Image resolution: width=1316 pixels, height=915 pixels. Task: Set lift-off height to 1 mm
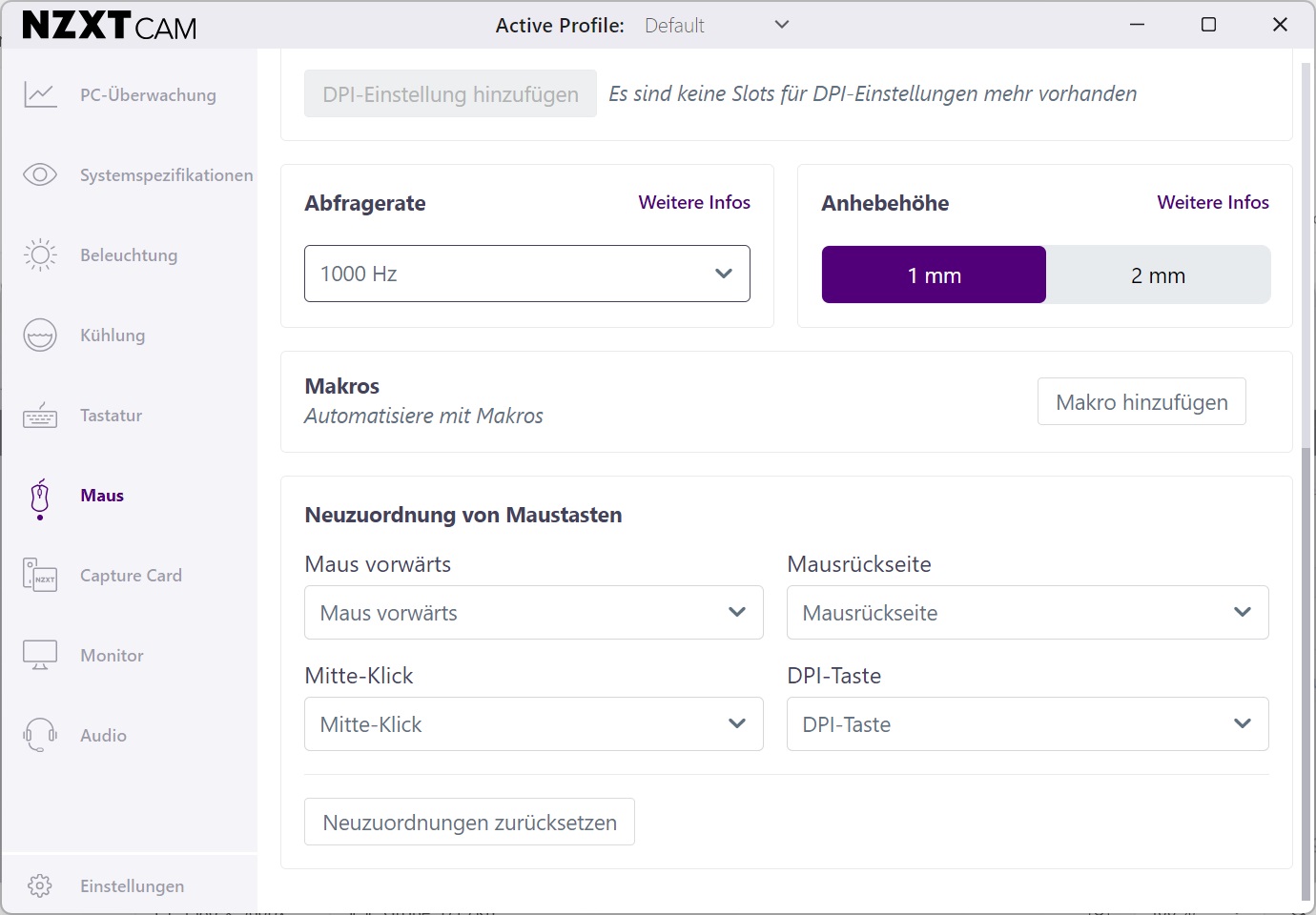click(x=935, y=274)
